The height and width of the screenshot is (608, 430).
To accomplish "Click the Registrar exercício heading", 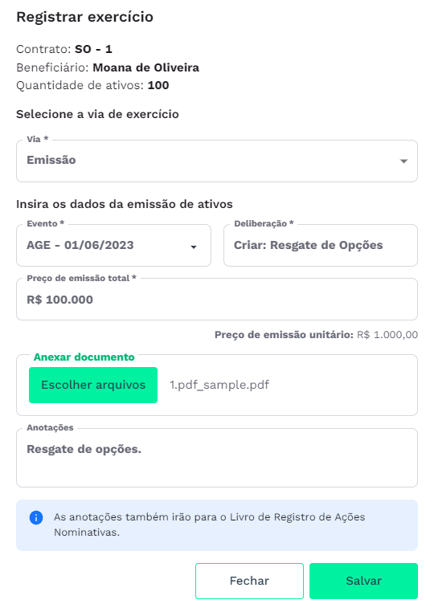I will (x=85, y=17).
